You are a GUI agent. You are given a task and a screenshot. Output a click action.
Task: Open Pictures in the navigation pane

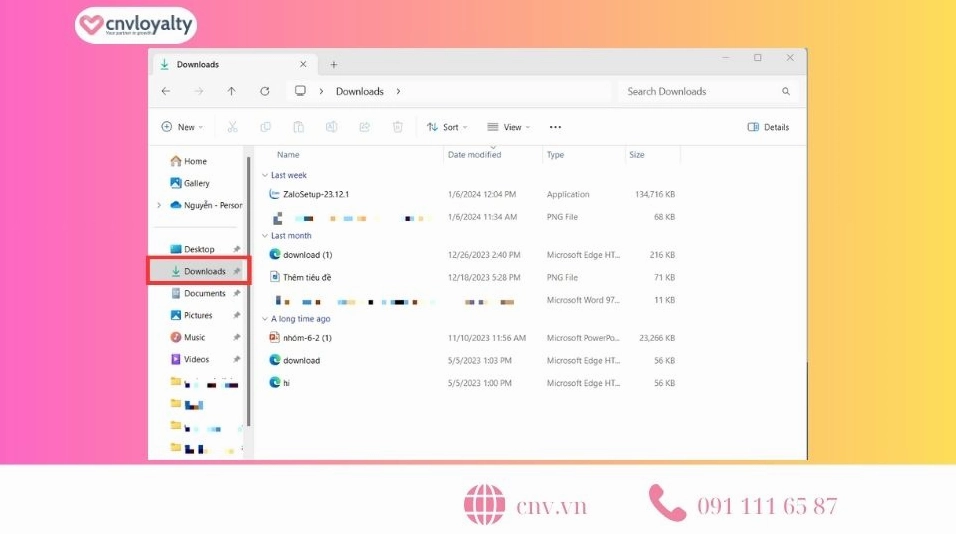[191, 315]
